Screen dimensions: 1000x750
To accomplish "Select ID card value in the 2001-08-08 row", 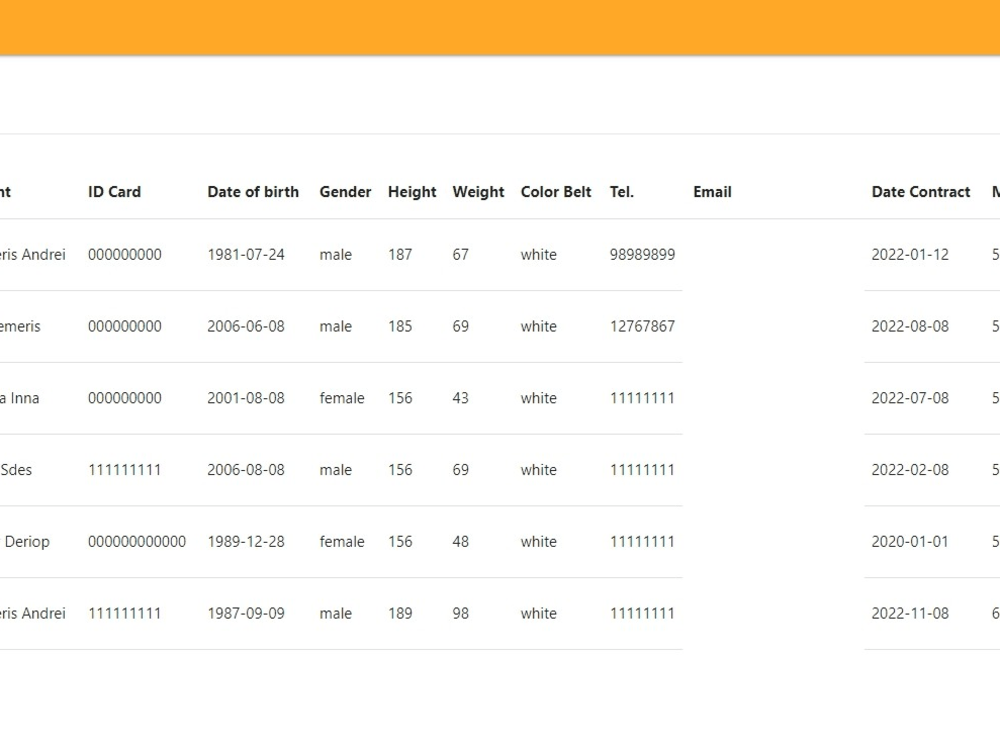I will tap(125, 398).
